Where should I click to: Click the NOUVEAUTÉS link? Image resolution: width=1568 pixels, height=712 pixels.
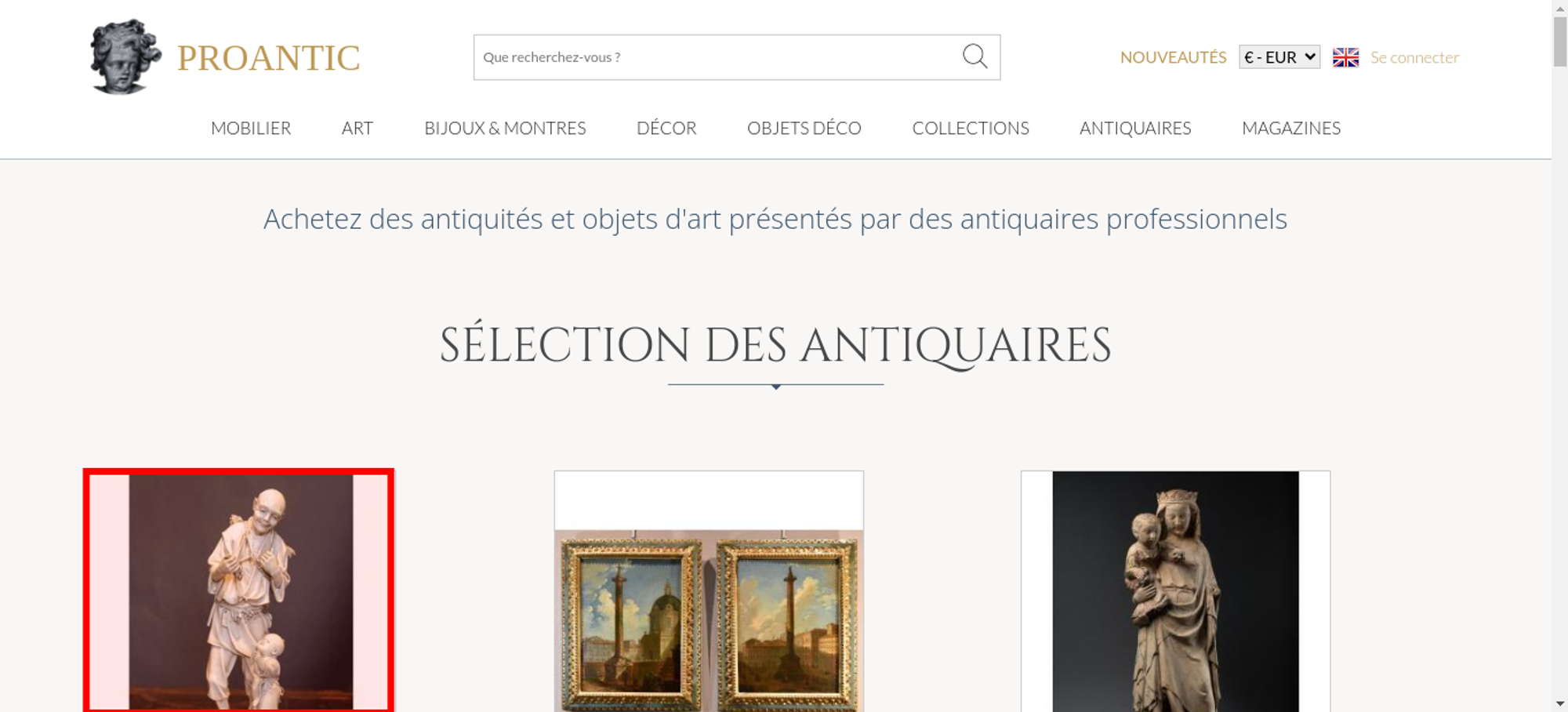[1173, 57]
